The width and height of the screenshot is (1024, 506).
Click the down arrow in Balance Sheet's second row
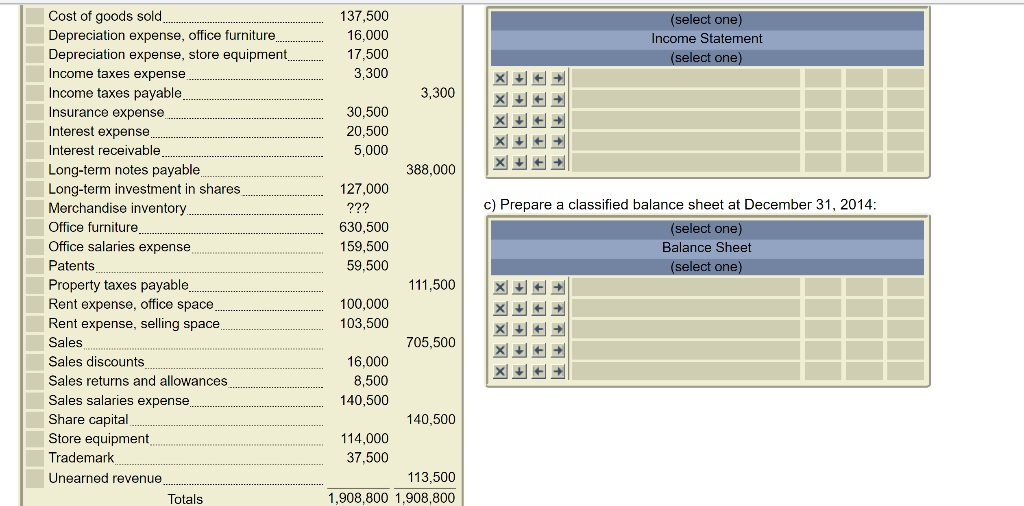519,308
